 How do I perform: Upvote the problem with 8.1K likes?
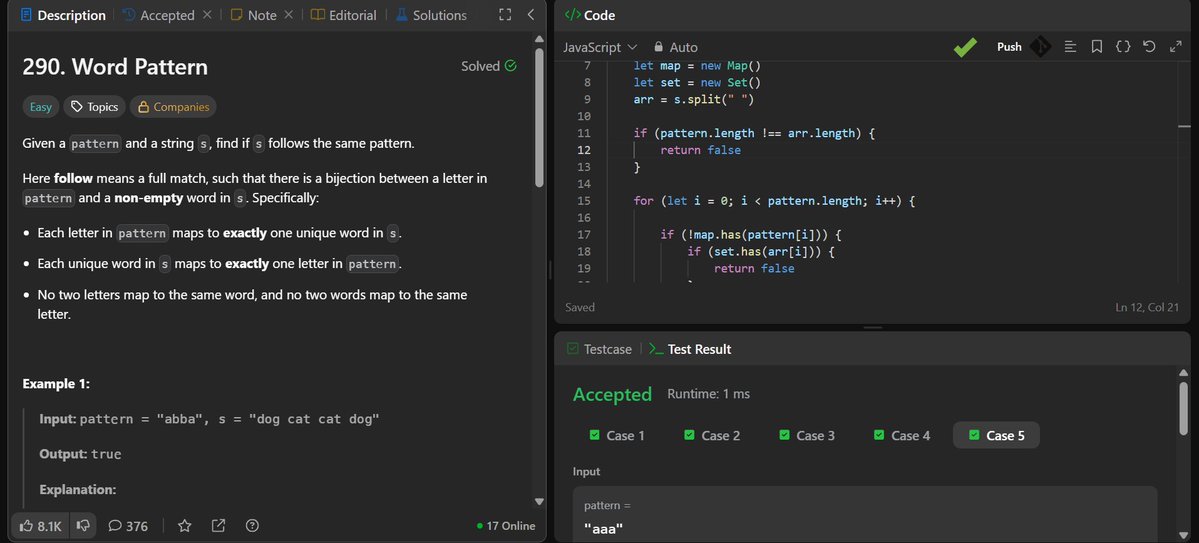41,526
